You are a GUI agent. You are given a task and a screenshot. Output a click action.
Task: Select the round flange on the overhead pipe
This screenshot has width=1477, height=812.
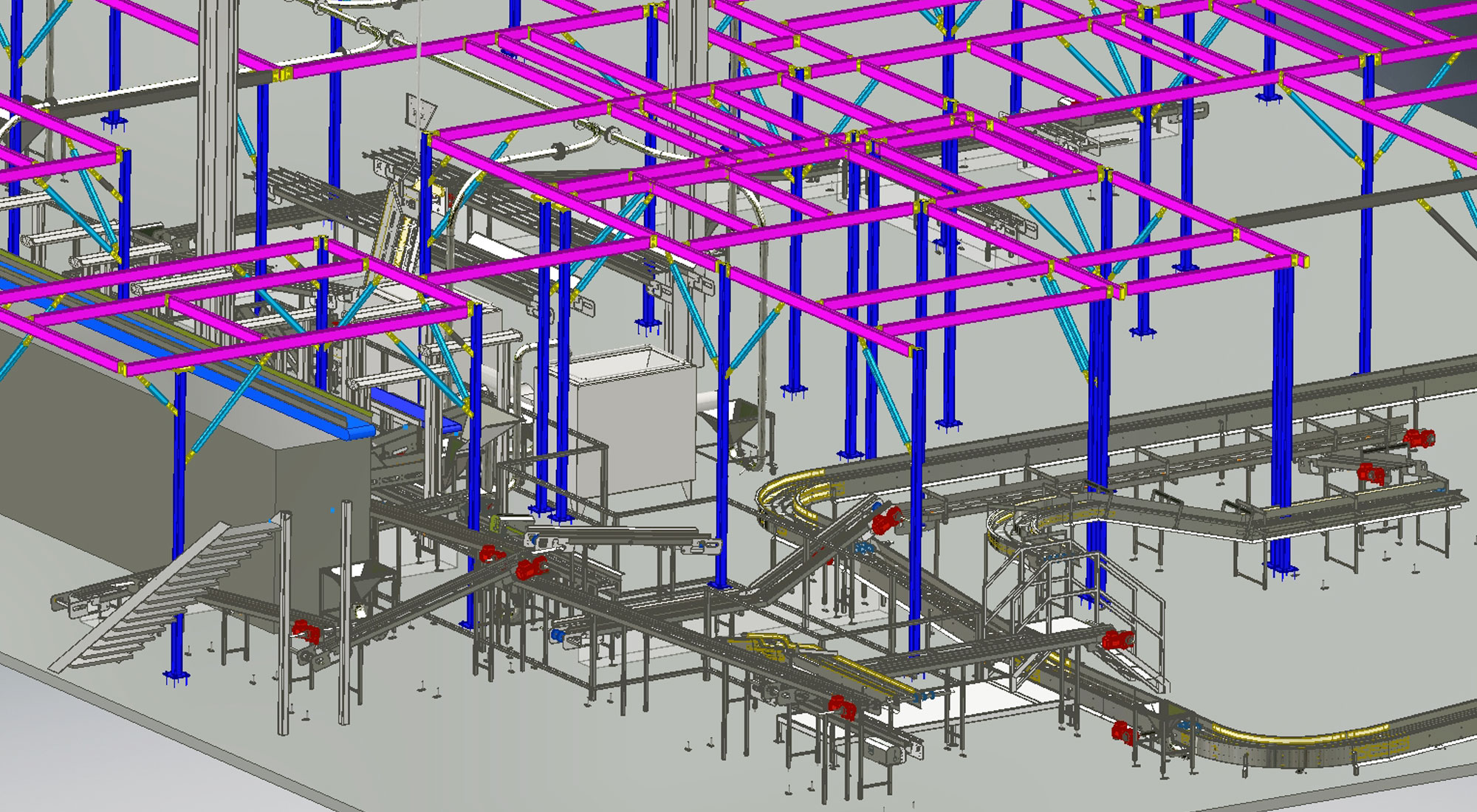(561, 151)
